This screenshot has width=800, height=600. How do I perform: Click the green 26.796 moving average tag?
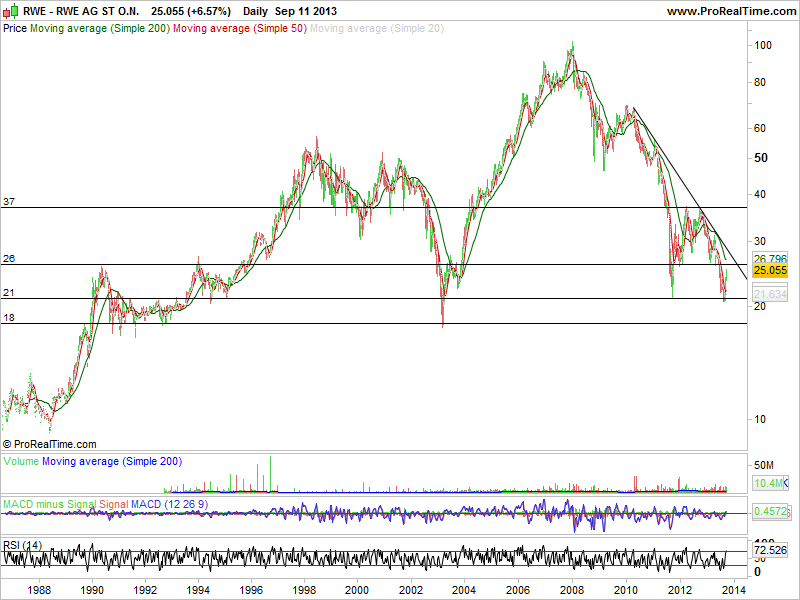click(x=770, y=259)
